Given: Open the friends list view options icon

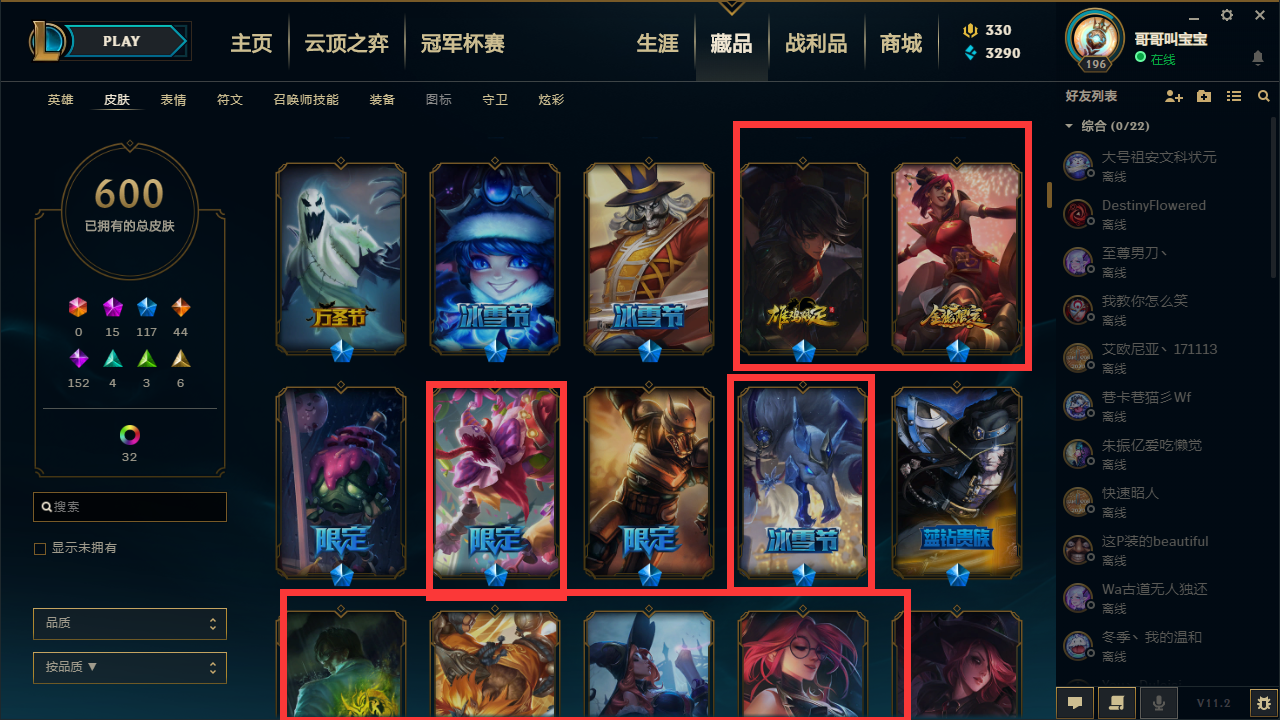Looking at the screenshot, I should [1234, 96].
